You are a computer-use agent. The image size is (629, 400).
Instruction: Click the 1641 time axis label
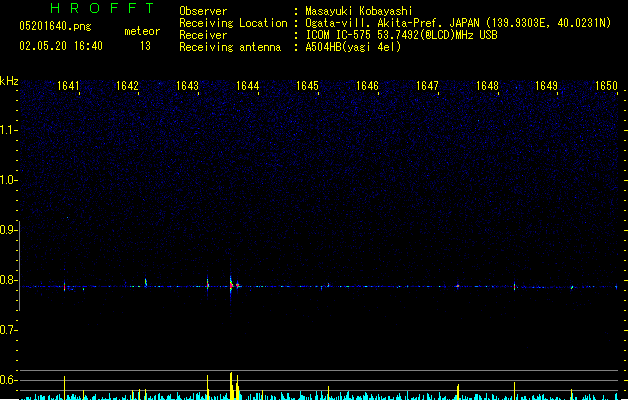tap(68, 86)
